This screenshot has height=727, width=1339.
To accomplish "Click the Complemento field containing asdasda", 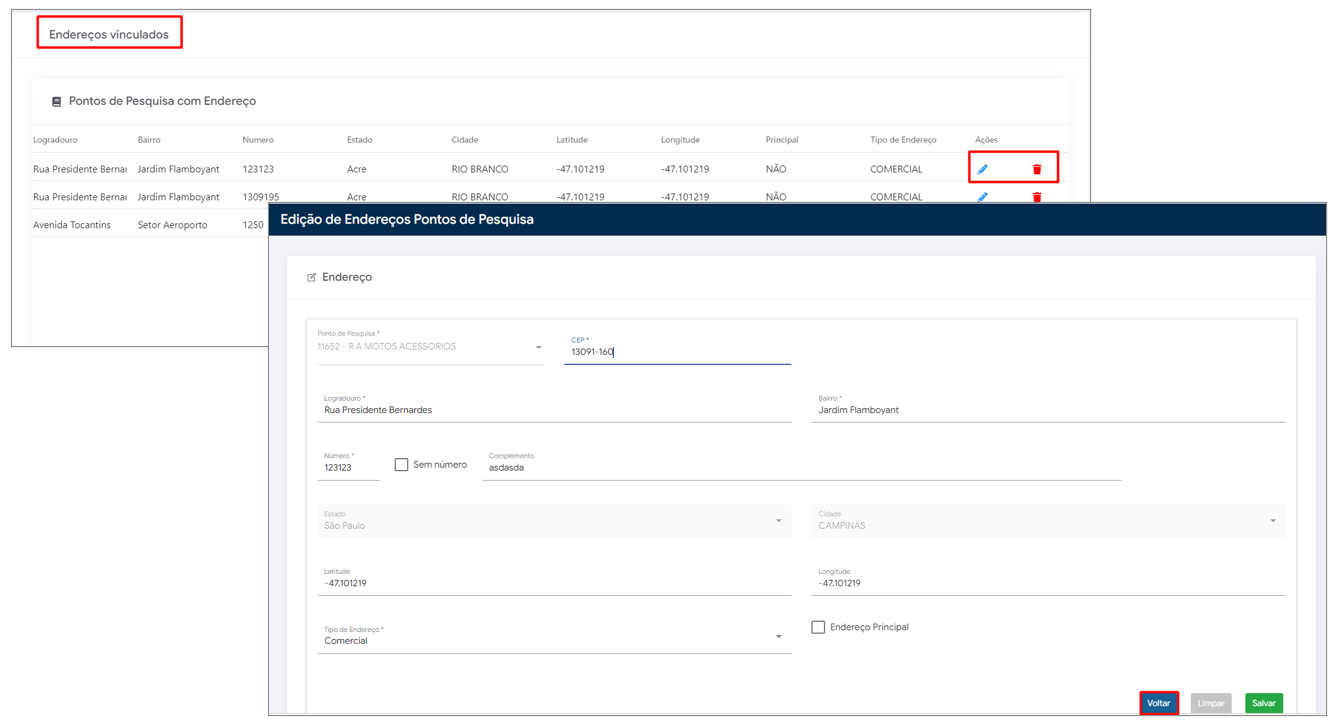I will point(800,467).
